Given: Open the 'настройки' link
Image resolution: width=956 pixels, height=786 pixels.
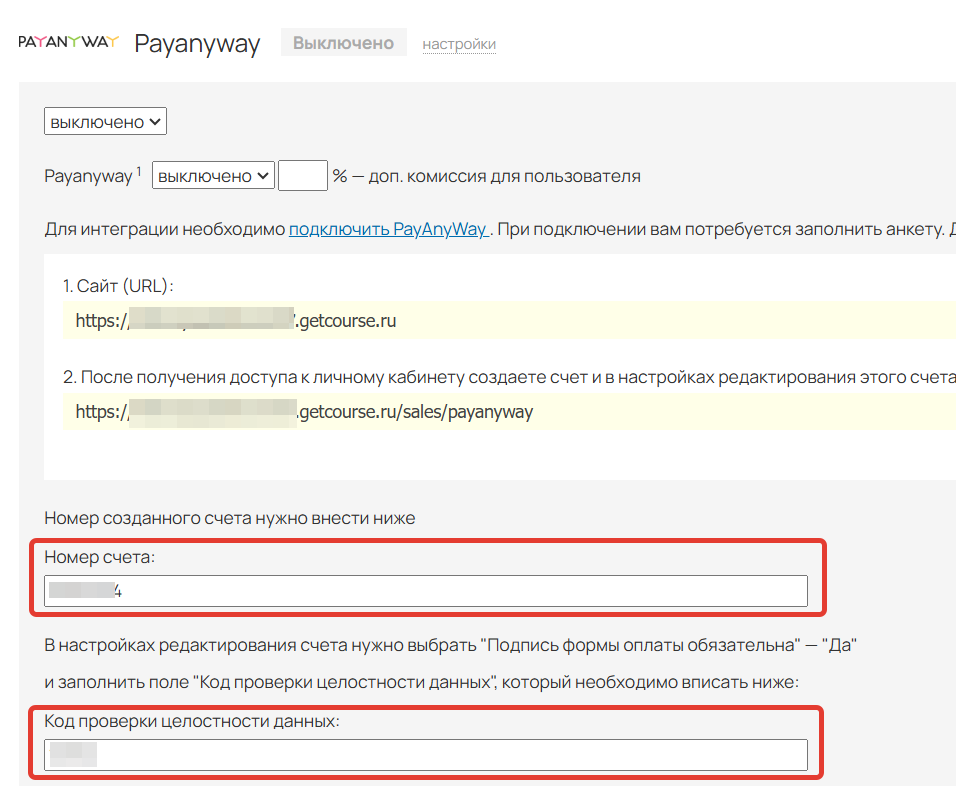Looking at the screenshot, I should coord(459,44).
